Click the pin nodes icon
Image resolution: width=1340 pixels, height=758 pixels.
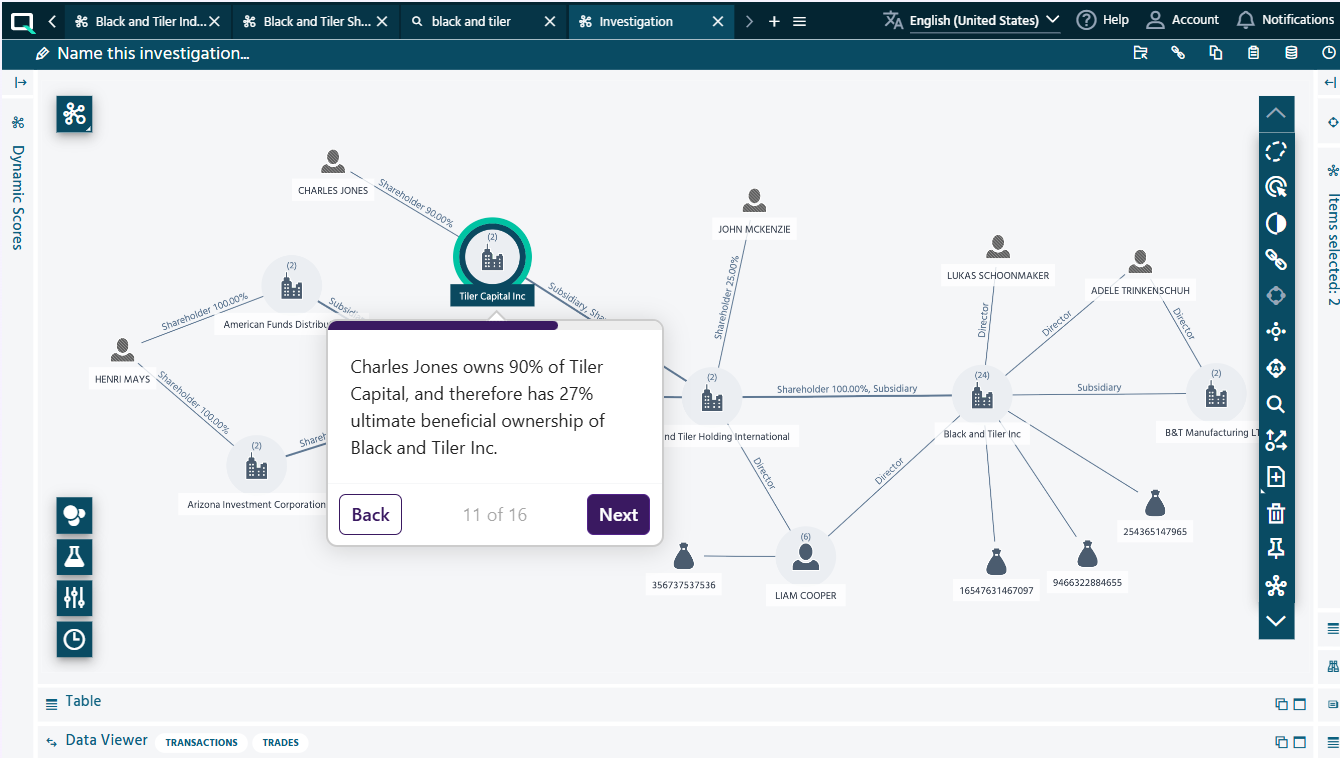1276,549
